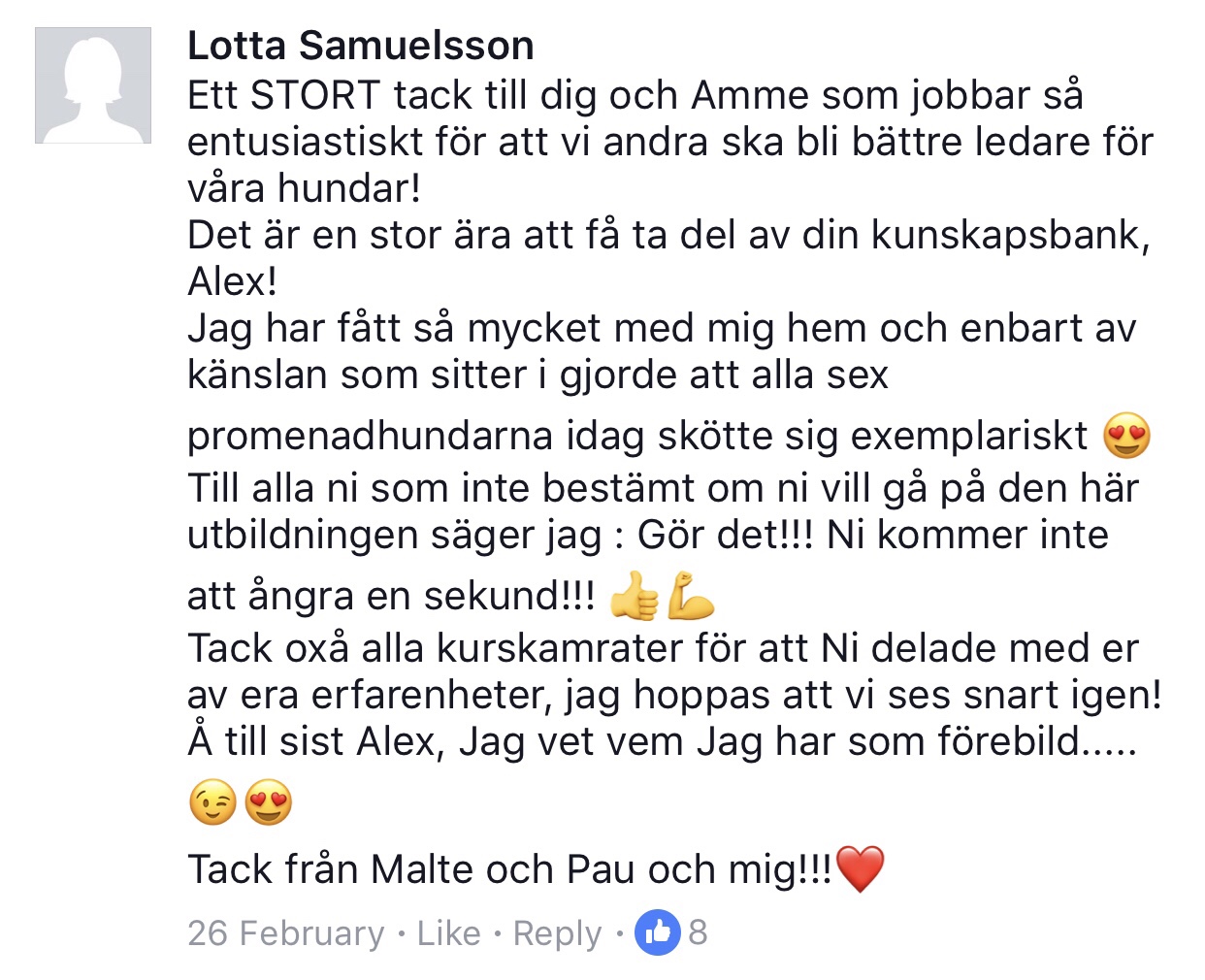The image size is (1205, 980).
Task: Click the blue thumbs-up reaction icon
Action: [x=657, y=933]
